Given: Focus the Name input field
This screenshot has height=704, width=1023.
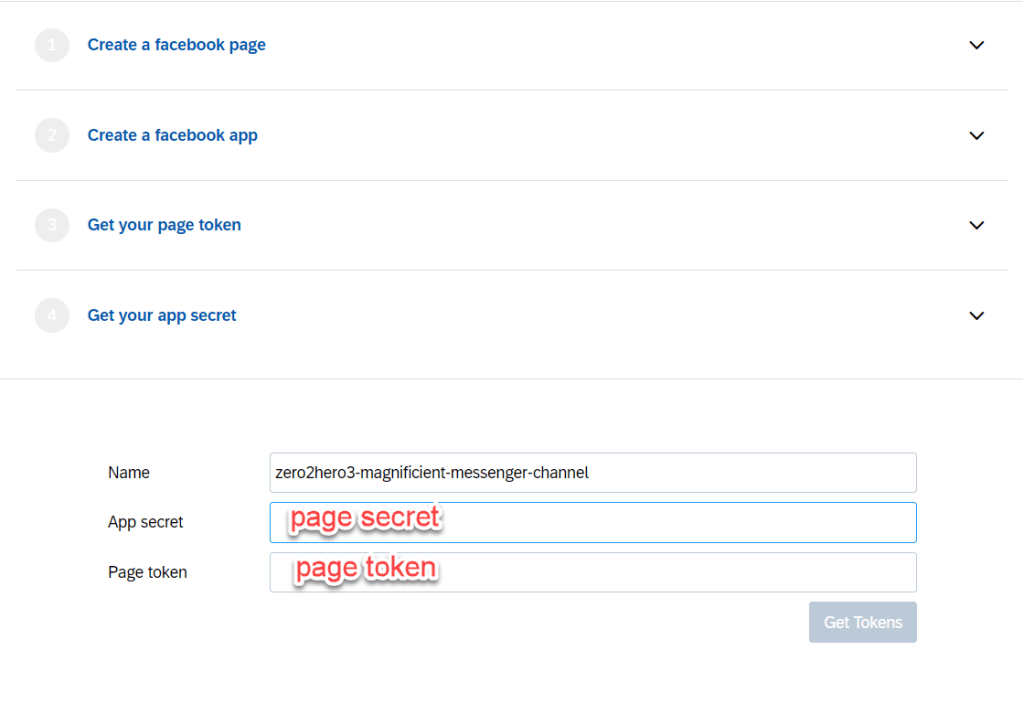Looking at the screenshot, I should (592, 473).
